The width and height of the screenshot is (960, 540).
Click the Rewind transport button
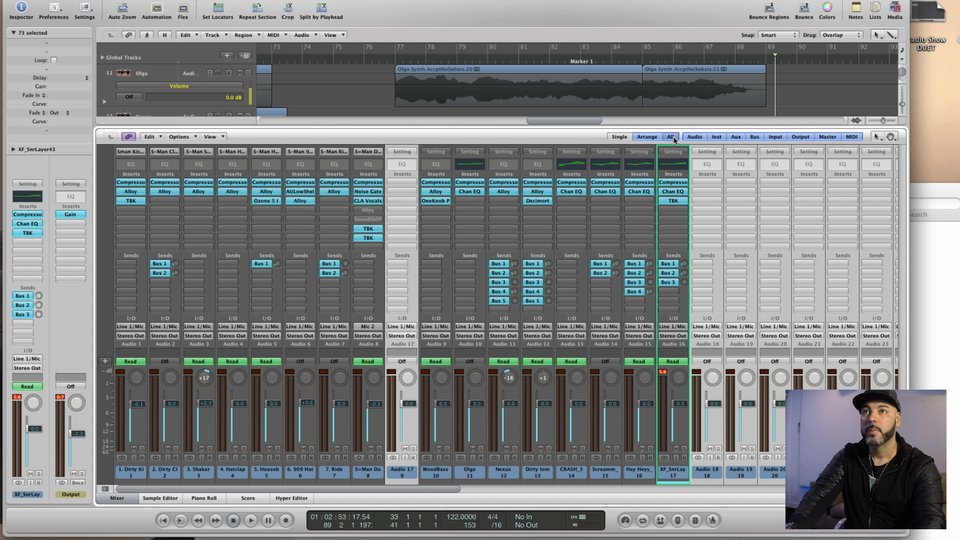tap(198, 520)
